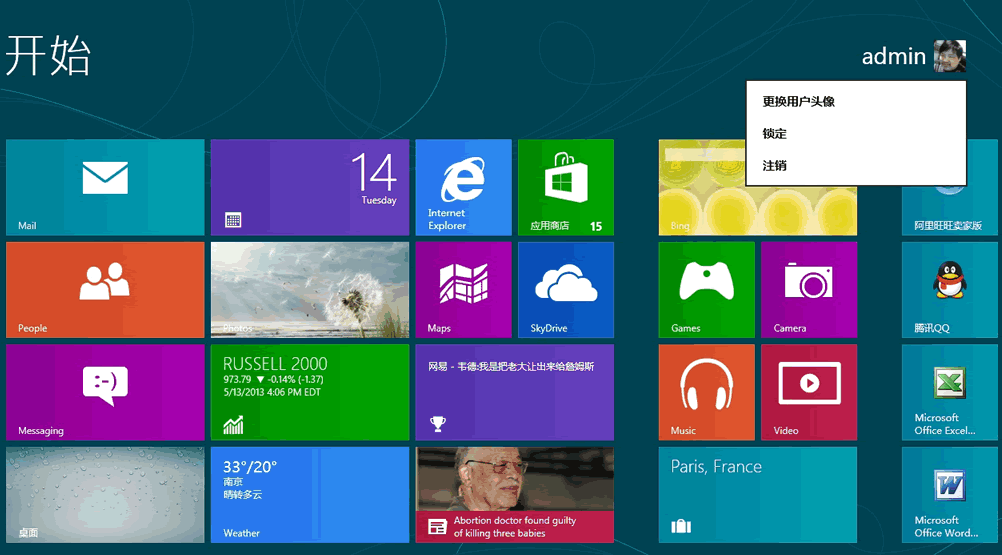Launch Internet Explorer tile
The height and width of the screenshot is (555, 1002).
point(463,187)
